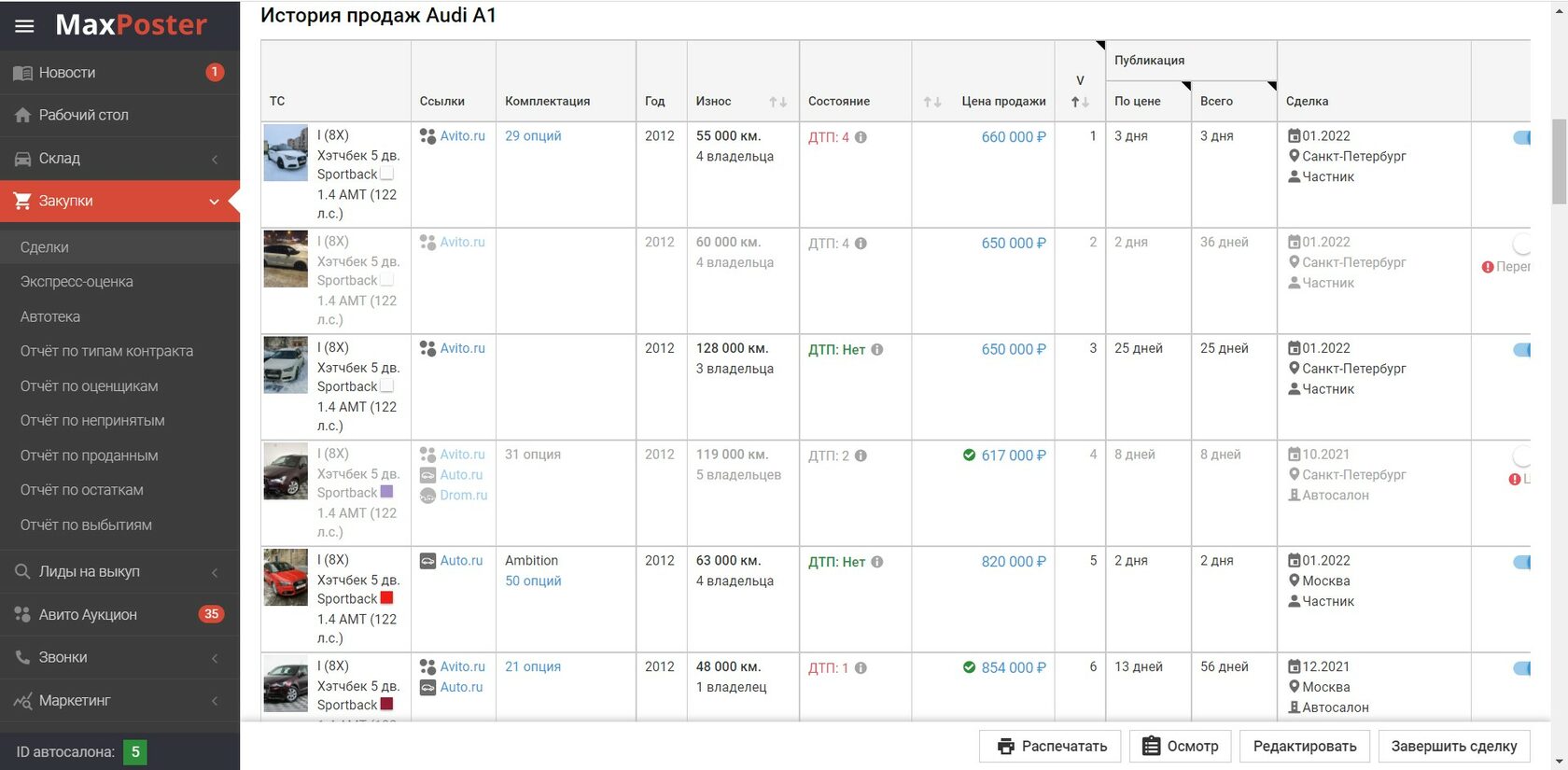Expand the Звонки chevron
This screenshot has height=770, width=1568.
215,658
